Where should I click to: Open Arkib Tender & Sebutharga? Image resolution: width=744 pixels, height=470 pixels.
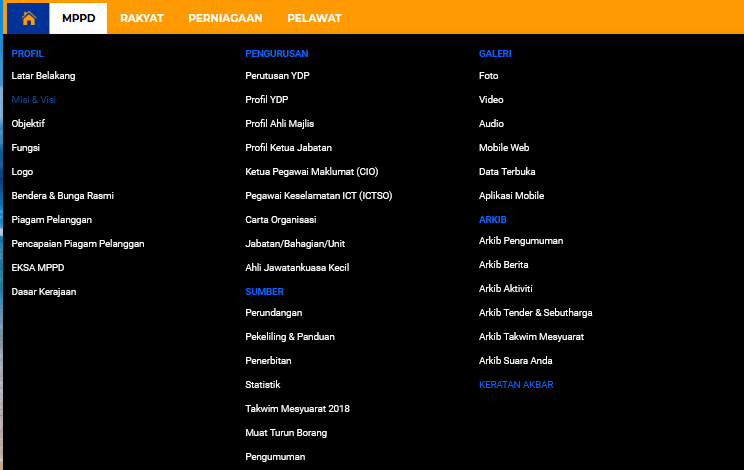click(x=535, y=313)
